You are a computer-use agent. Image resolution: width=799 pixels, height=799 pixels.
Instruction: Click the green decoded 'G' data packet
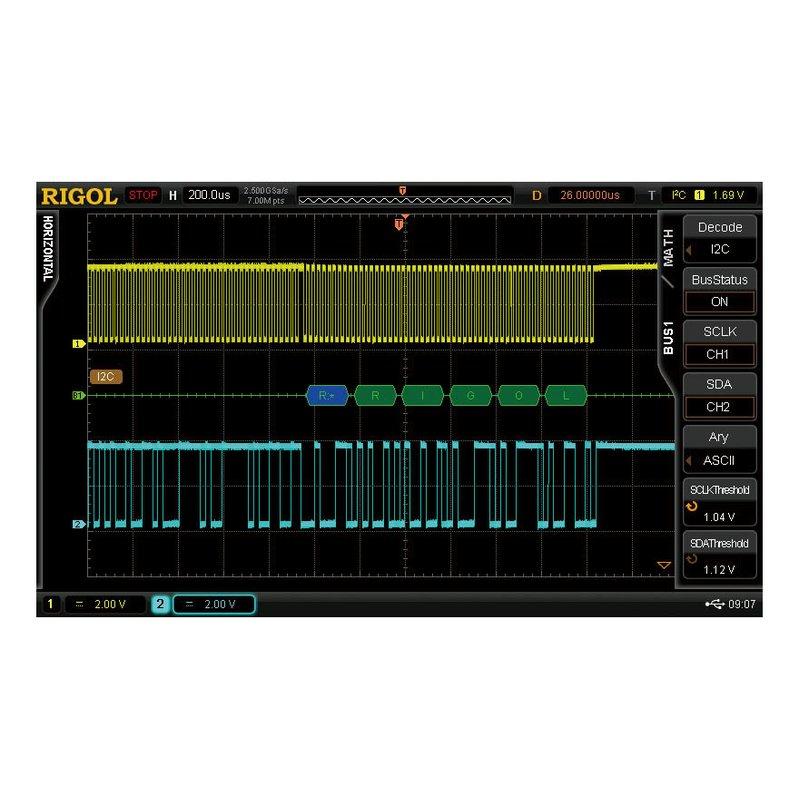point(470,395)
